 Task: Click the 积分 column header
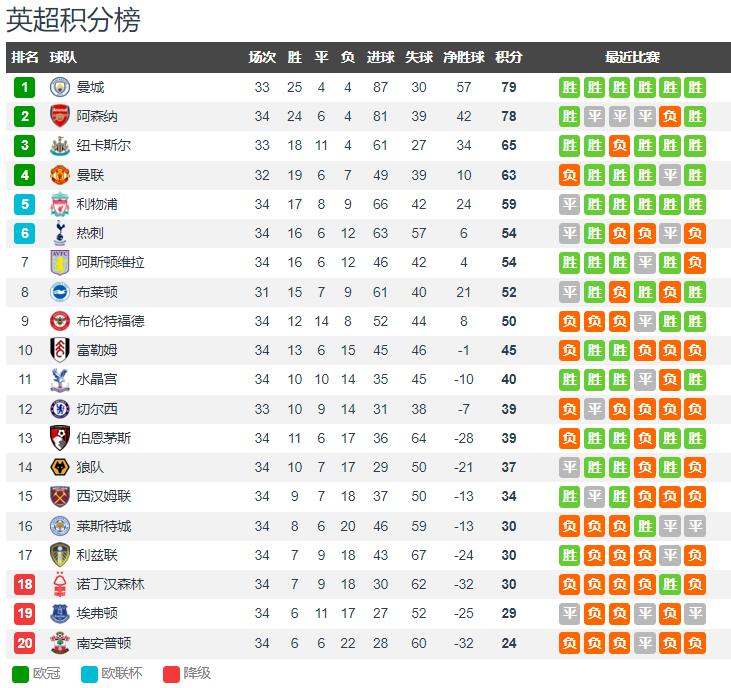pos(509,57)
